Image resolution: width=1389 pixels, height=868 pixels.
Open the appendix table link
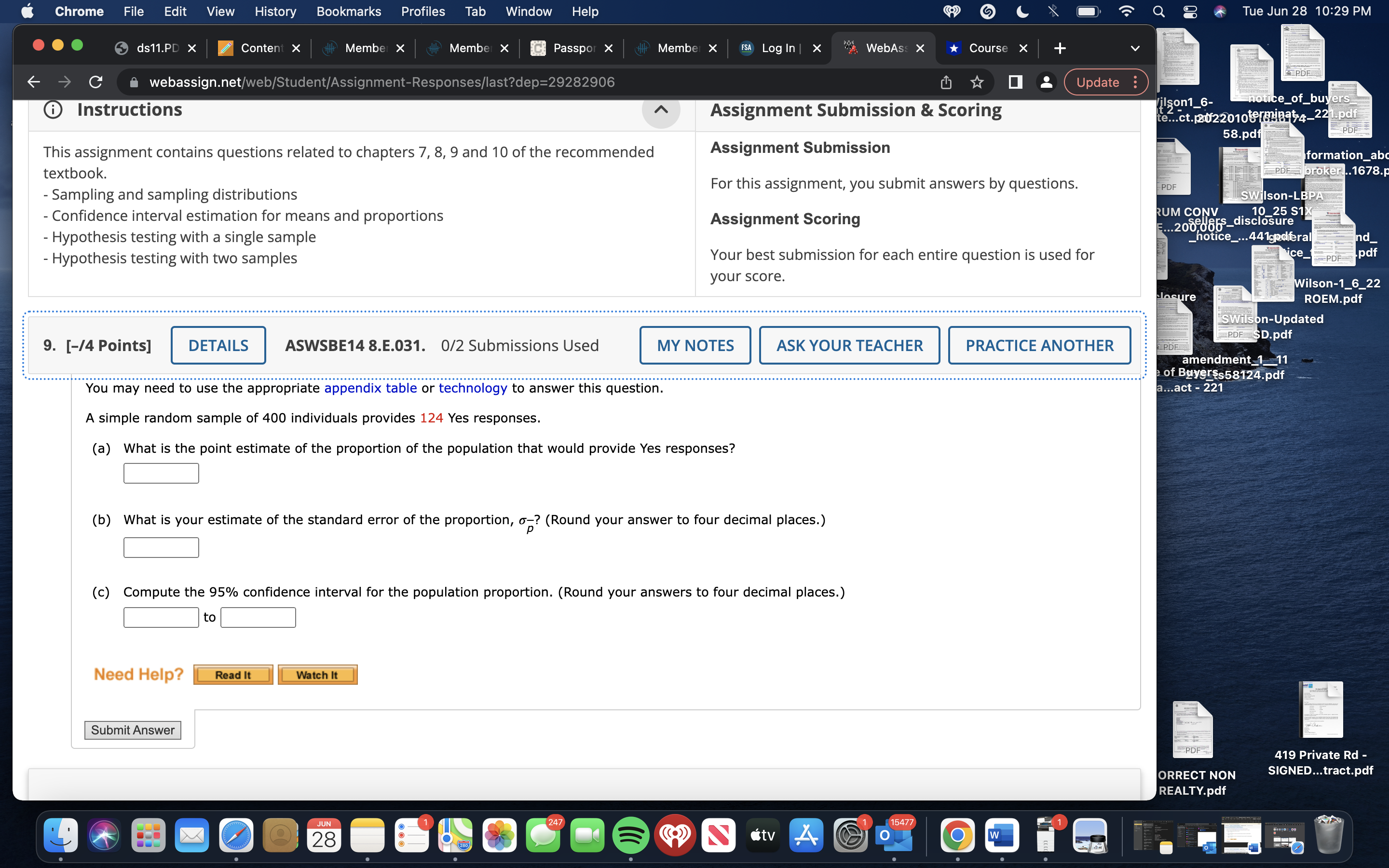(371, 388)
